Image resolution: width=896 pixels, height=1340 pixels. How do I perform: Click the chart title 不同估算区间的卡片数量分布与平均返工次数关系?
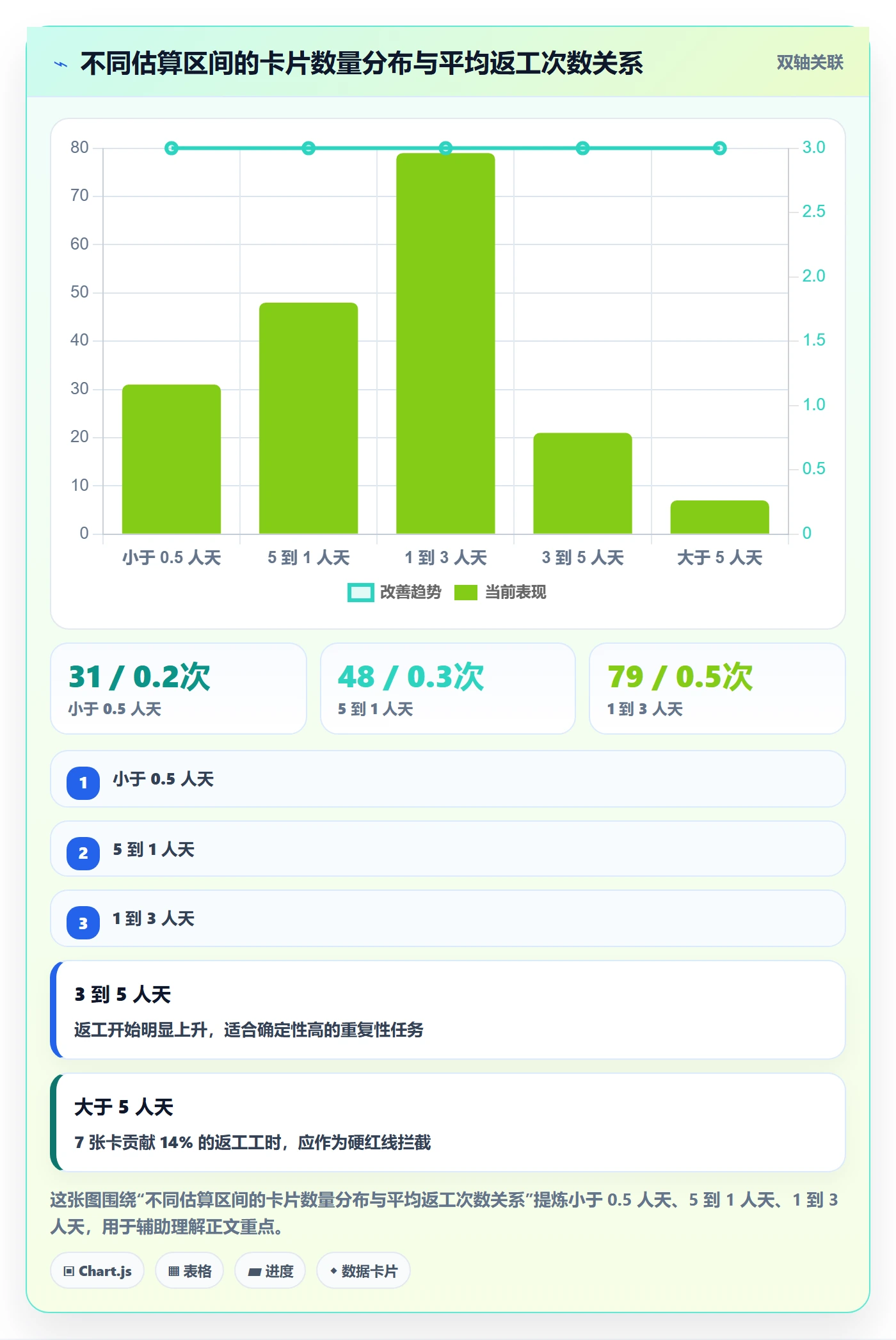pyautogui.click(x=362, y=63)
